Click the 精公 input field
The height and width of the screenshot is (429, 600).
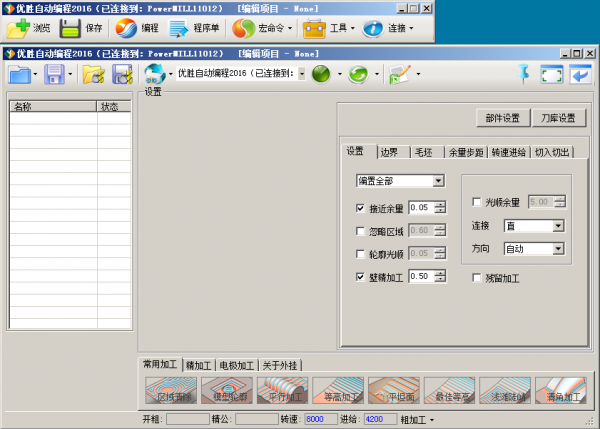[x=256, y=419]
